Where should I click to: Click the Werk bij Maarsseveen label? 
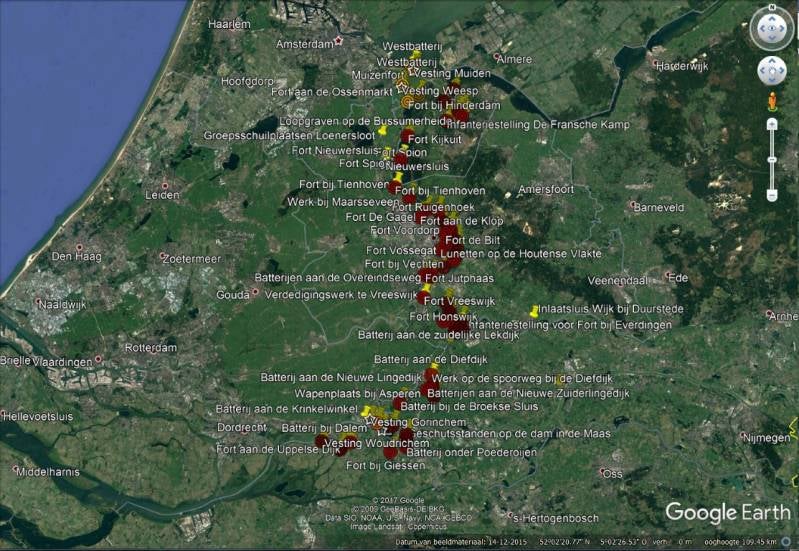343,202
